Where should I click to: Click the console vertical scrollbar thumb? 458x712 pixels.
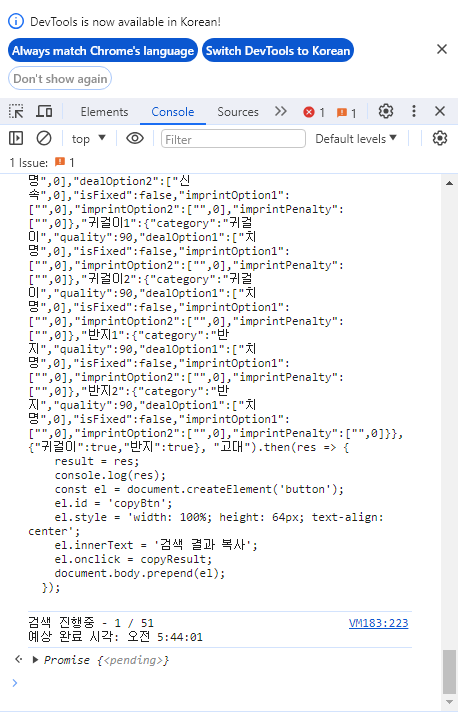(x=449, y=672)
